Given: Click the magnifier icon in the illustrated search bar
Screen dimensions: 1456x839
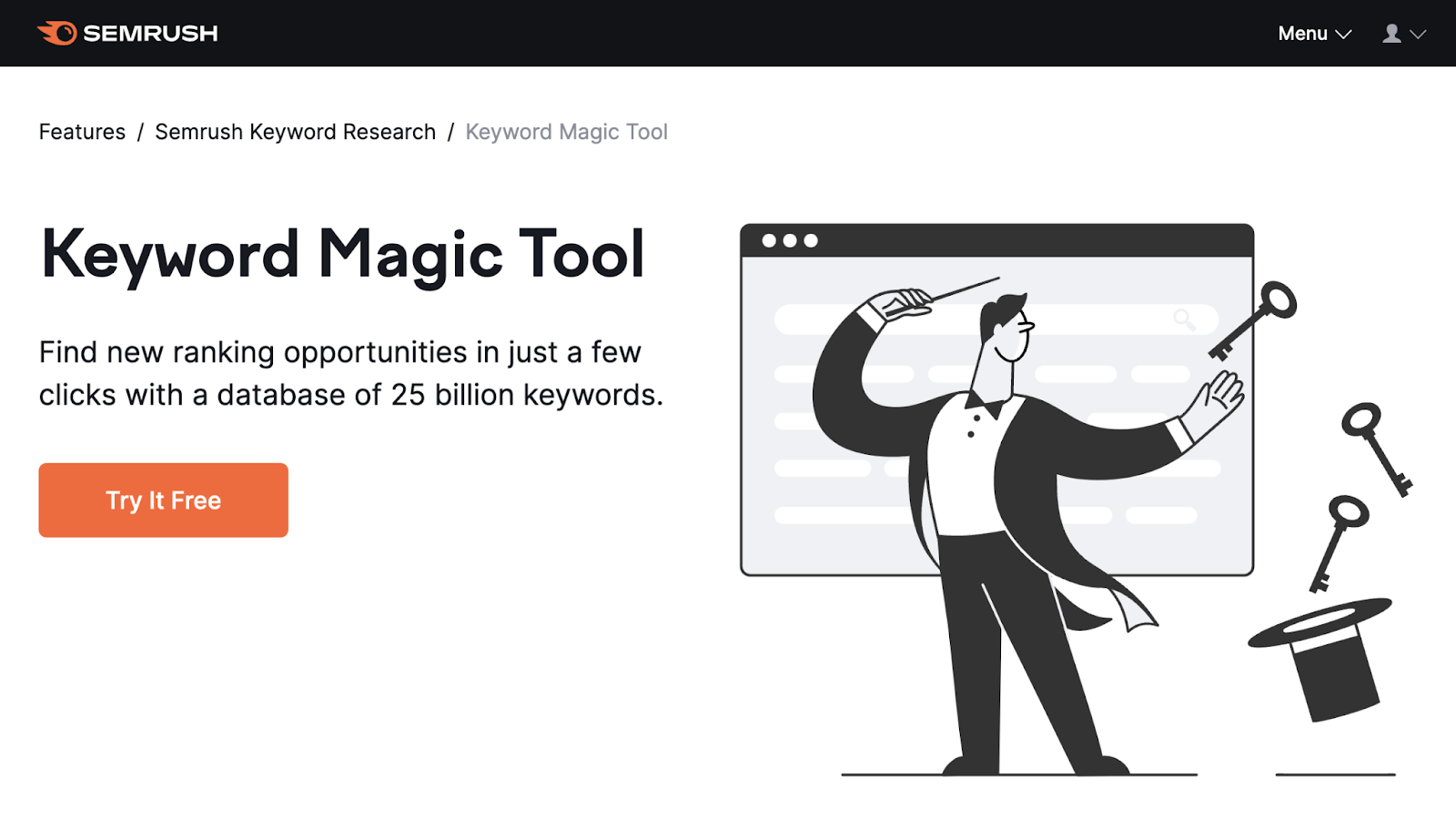Looking at the screenshot, I should pyautogui.click(x=1183, y=319).
